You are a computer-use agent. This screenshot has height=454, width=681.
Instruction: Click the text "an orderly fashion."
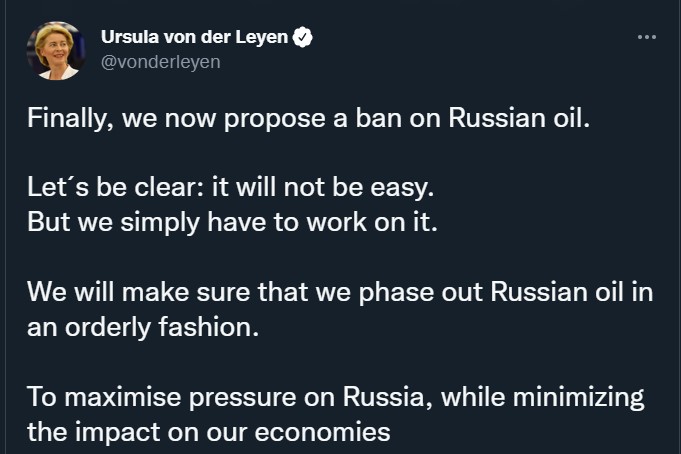click(x=143, y=327)
